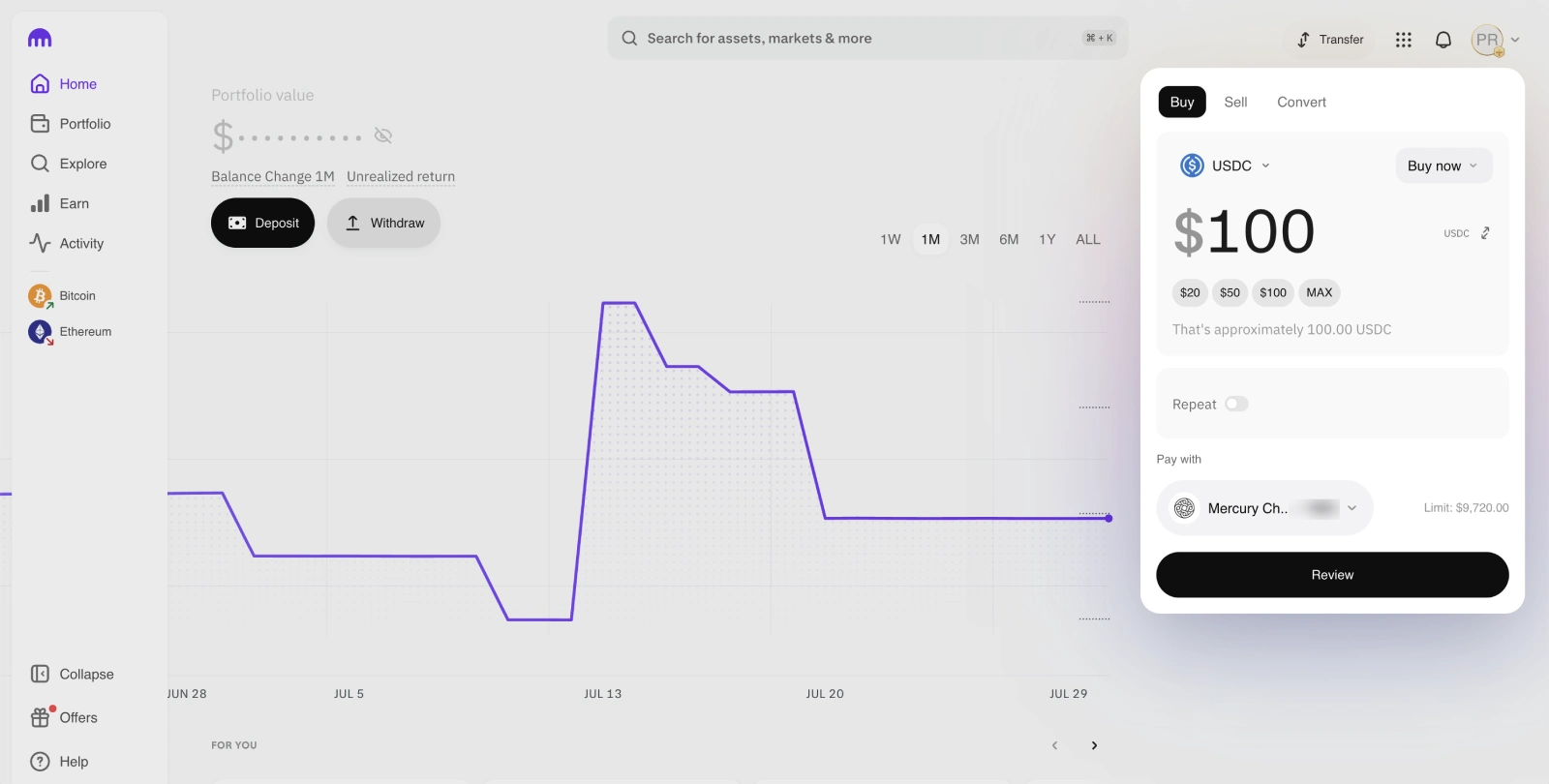Open the Portfolio wallet icon

[x=40, y=124]
